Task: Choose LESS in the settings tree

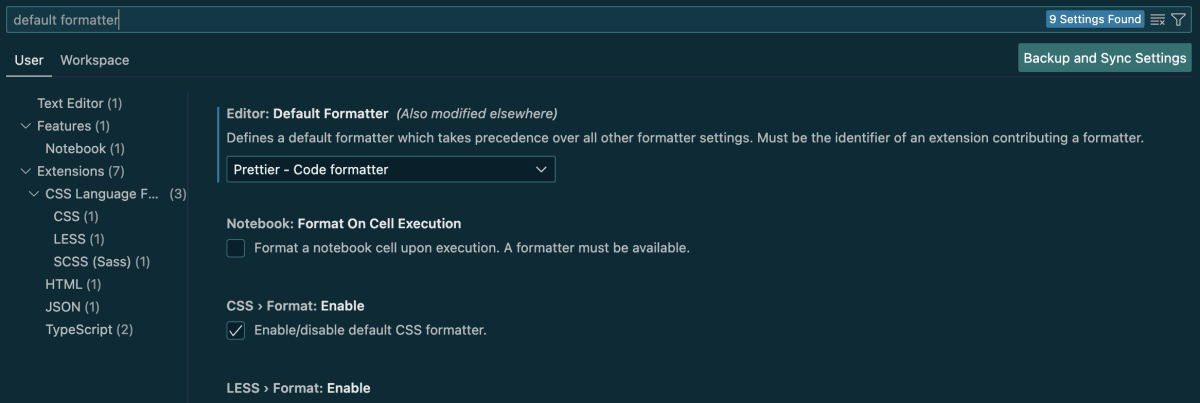Action: click(x=79, y=239)
